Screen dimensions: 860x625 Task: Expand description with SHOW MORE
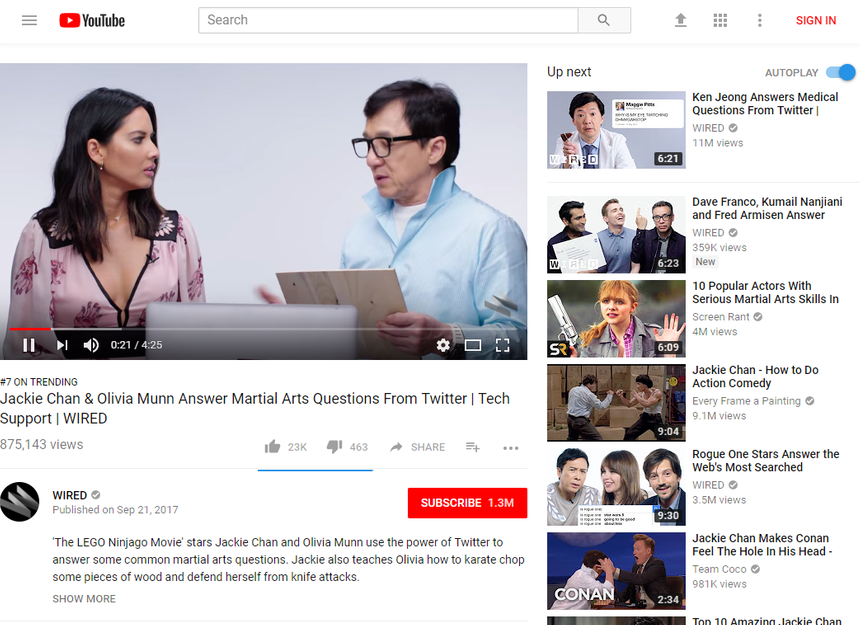pyautogui.click(x=84, y=599)
